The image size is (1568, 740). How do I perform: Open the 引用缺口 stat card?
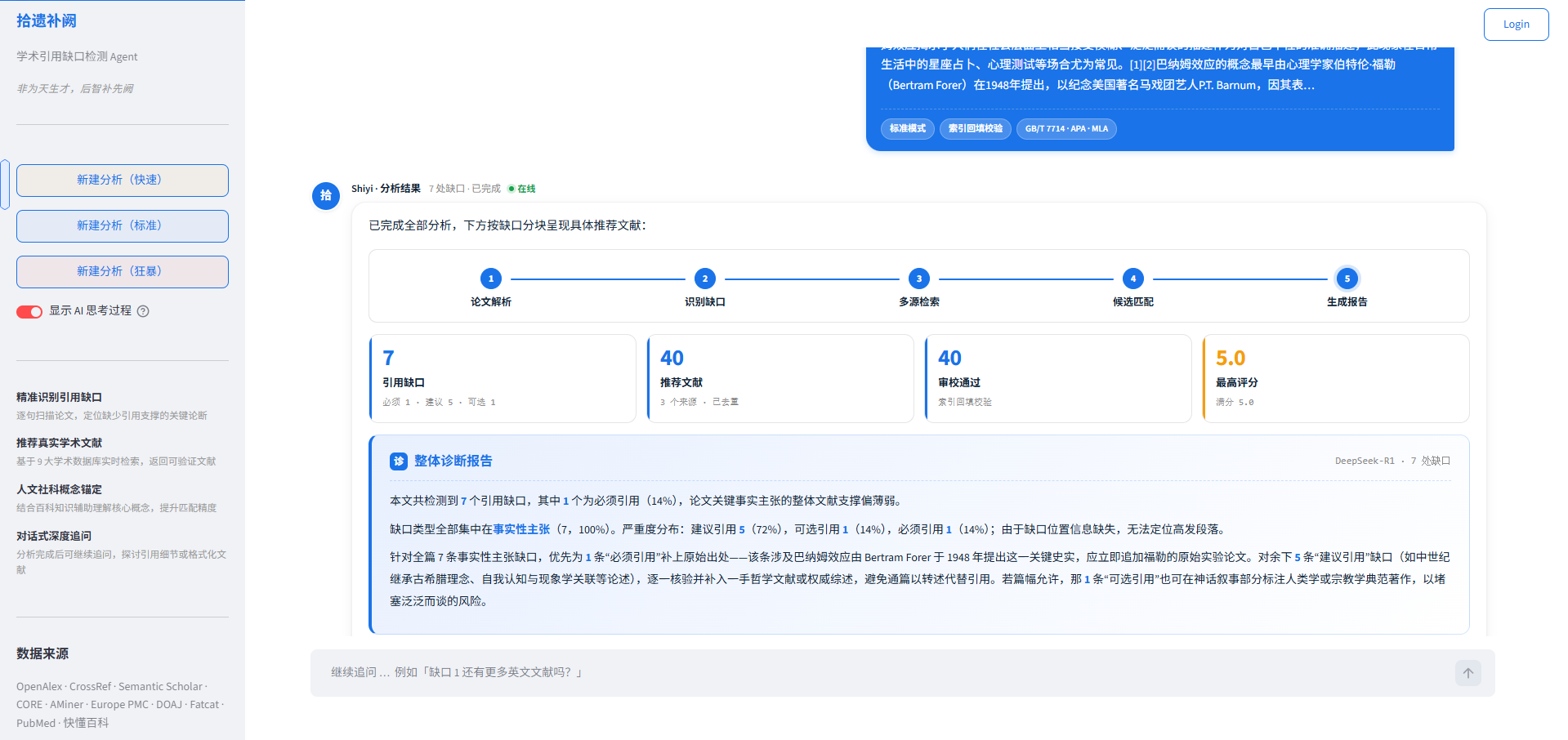pos(503,378)
